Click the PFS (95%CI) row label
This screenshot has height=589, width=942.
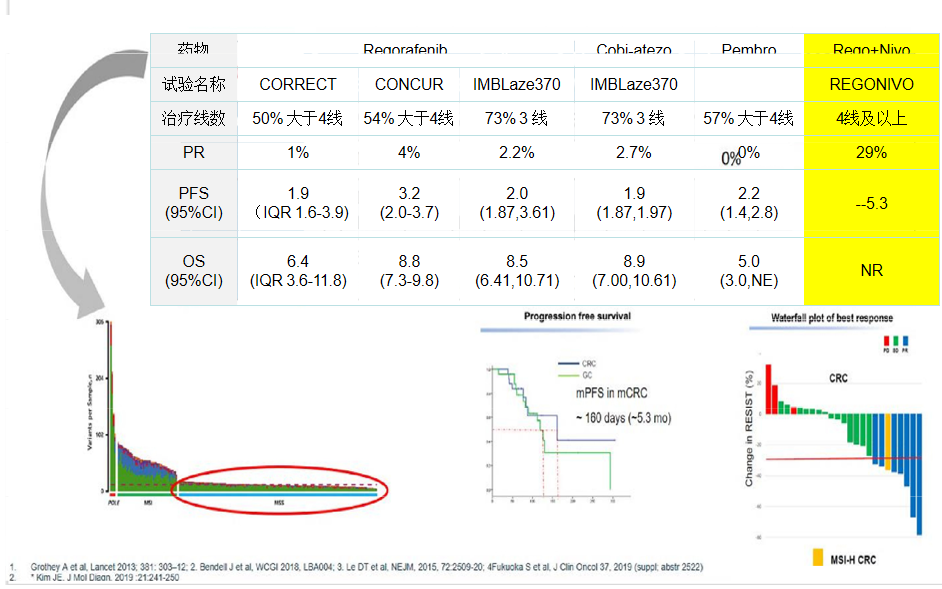click(193, 203)
